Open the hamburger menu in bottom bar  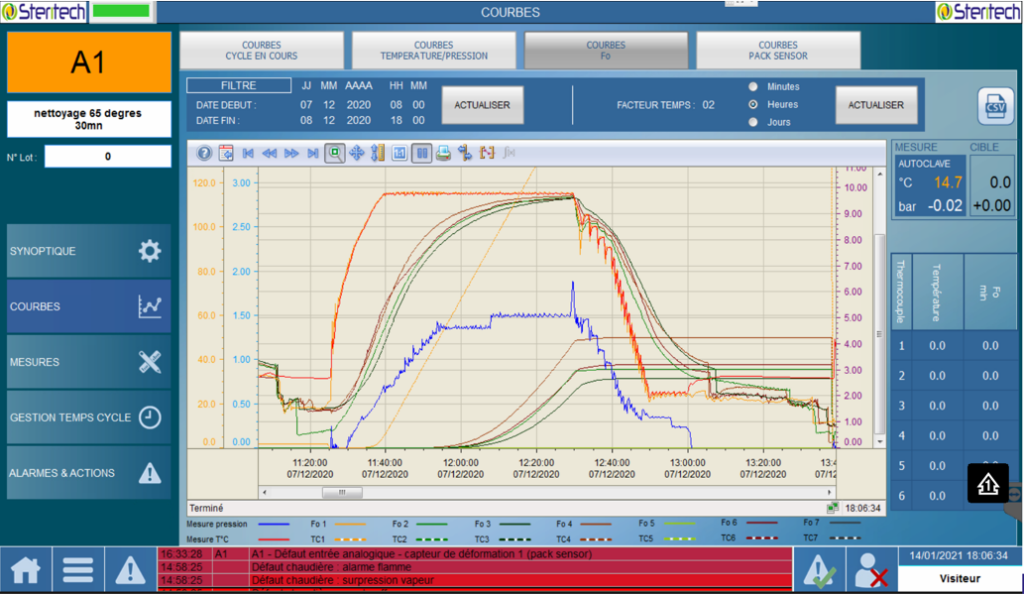[x=78, y=570]
